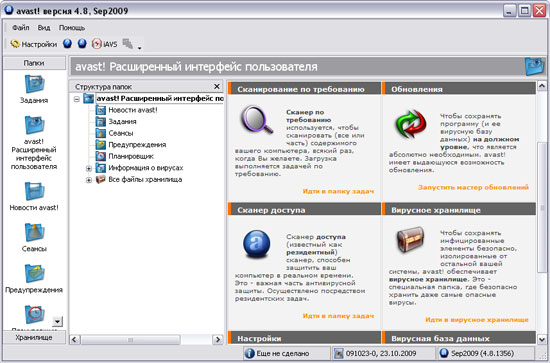Open the Файл menu
The image size is (550, 363).
click(x=21, y=28)
